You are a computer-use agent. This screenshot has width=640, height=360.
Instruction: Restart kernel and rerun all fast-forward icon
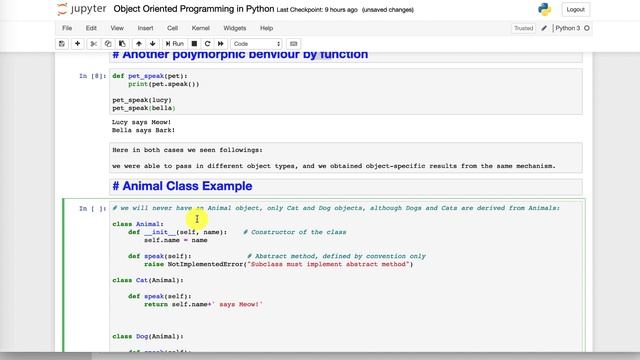[220, 44]
